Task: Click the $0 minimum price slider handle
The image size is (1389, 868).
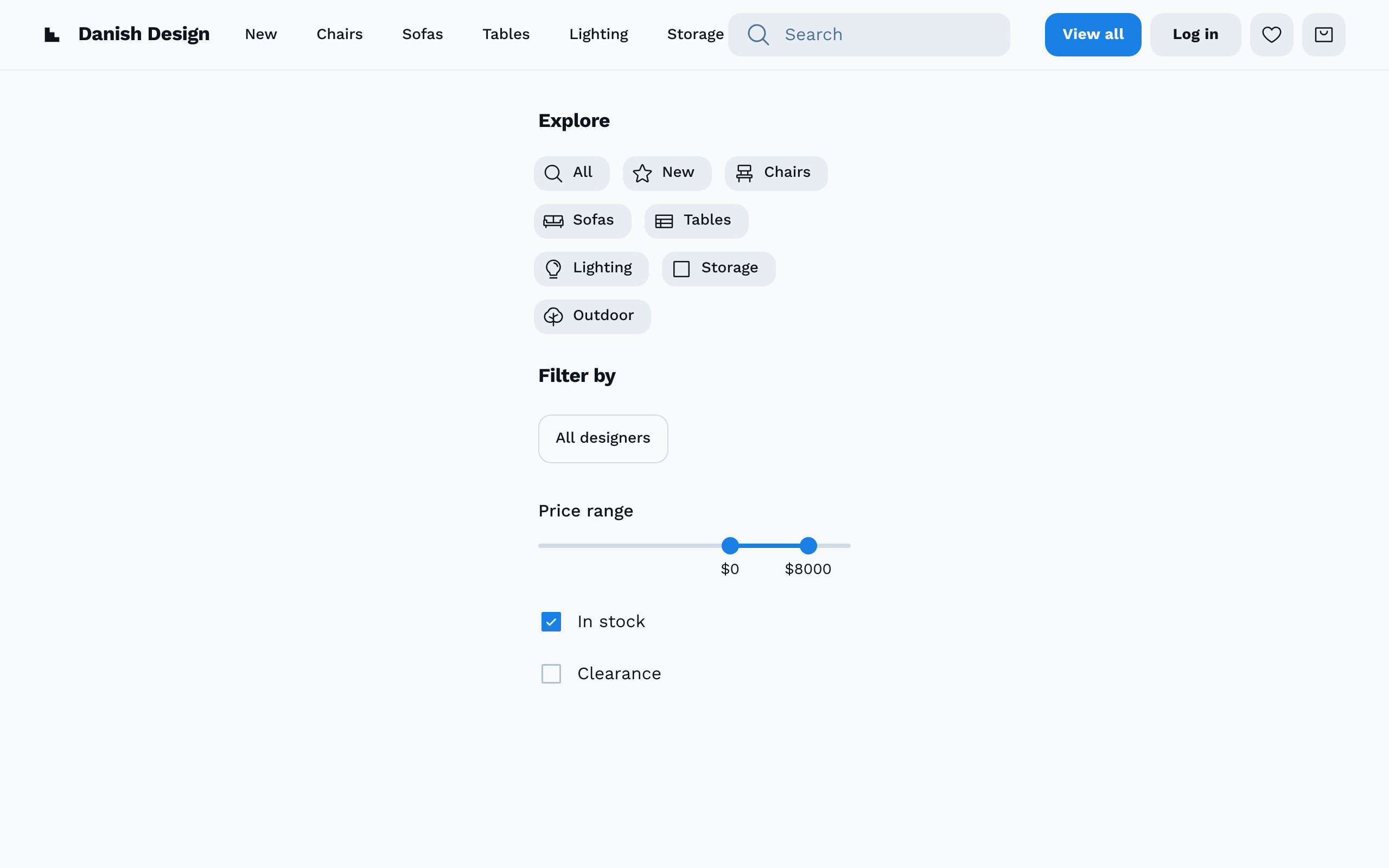Action: (x=730, y=545)
